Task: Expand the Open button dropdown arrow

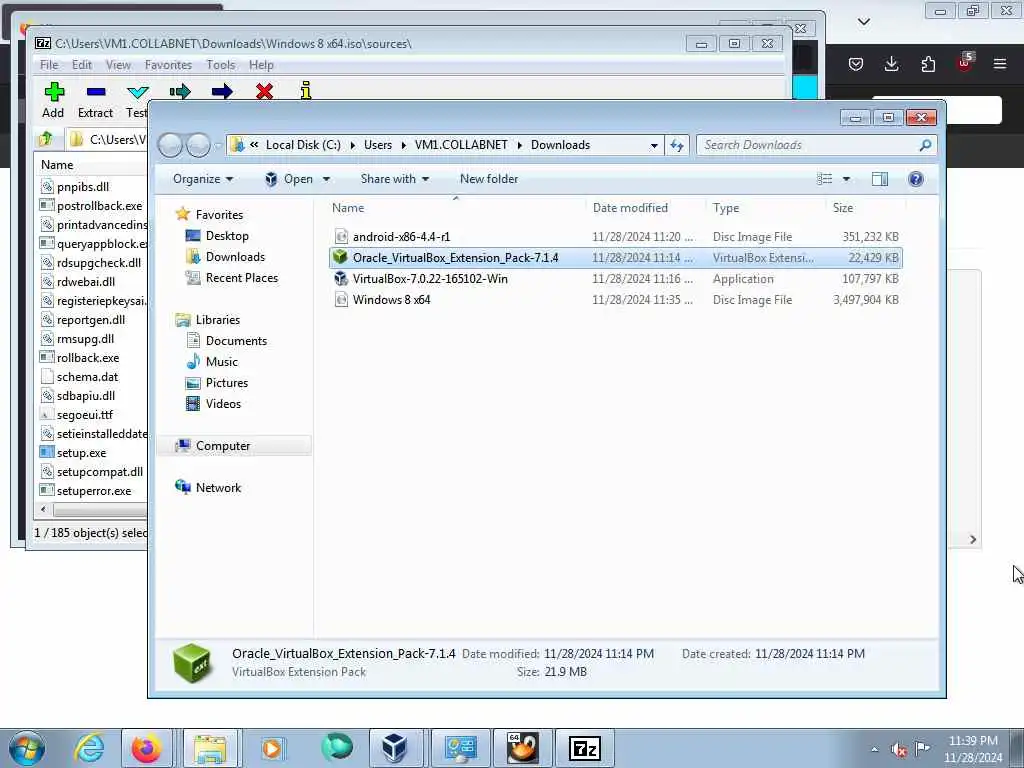Action: [326, 179]
